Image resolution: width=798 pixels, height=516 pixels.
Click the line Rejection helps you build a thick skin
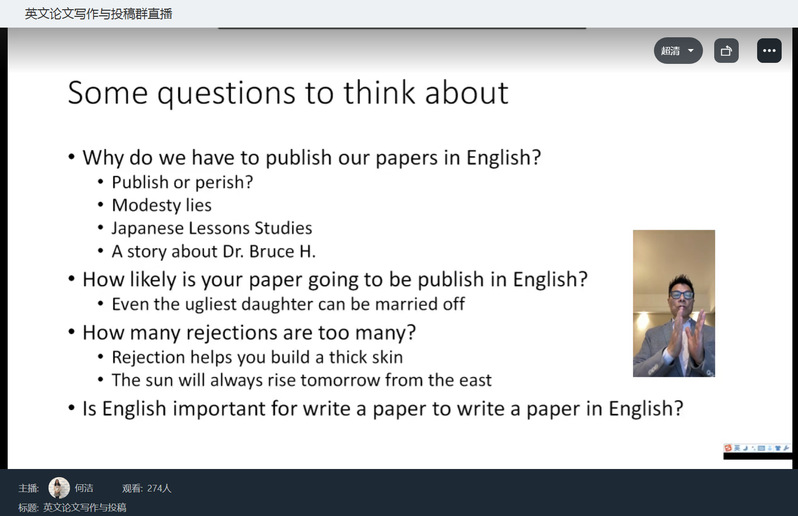257,357
